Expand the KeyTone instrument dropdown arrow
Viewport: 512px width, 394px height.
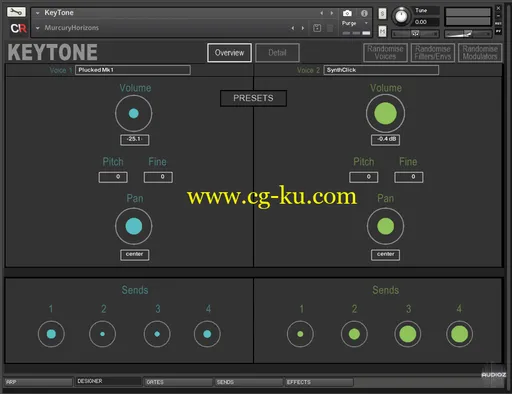coord(38,13)
